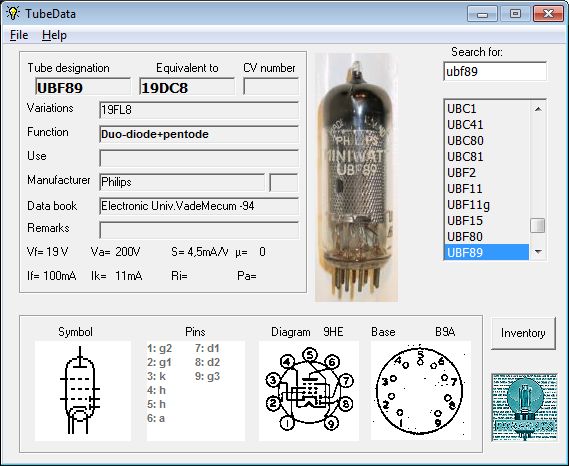Click the list scrollbar down arrow
Image resolution: width=569 pixels, height=466 pixels.
click(x=538, y=252)
